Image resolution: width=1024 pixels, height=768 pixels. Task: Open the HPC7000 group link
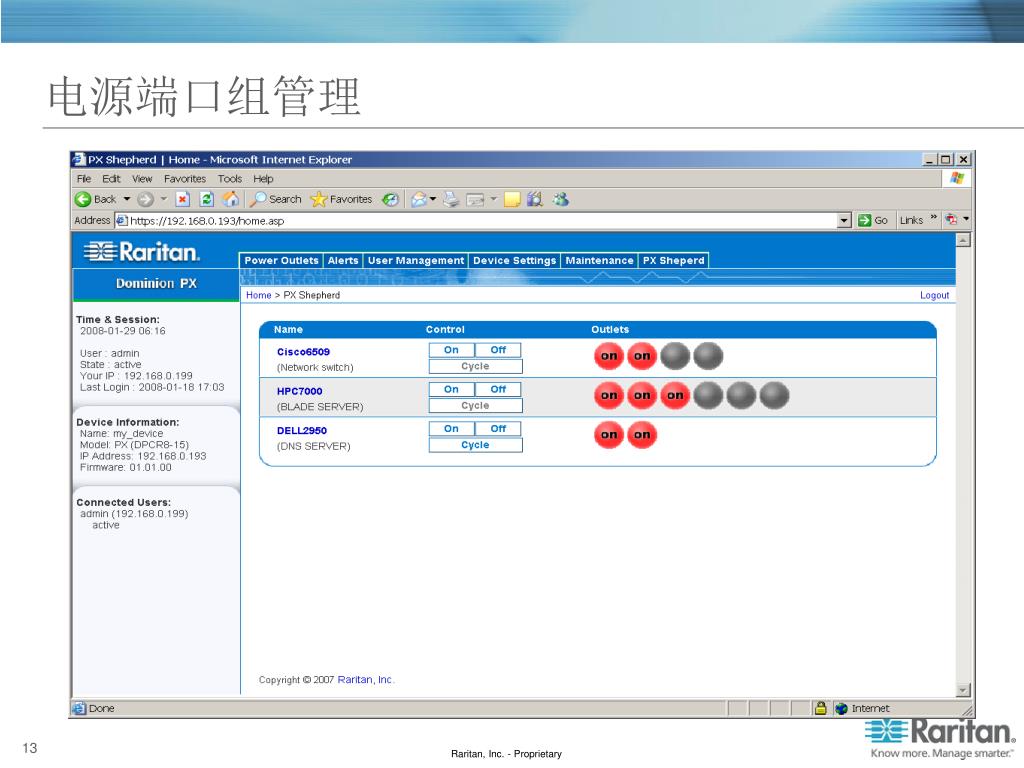(300, 391)
